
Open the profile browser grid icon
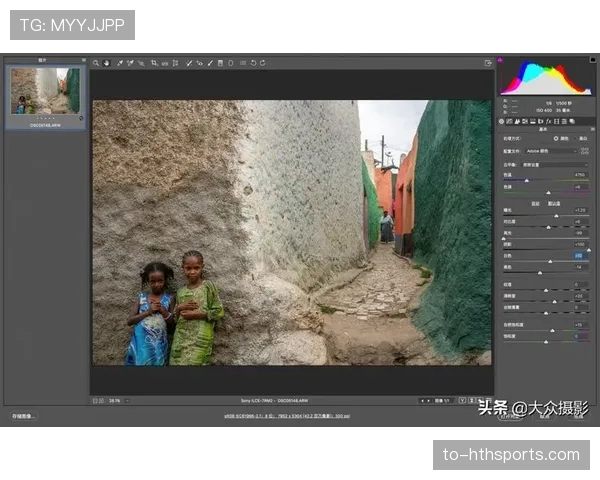pos(585,151)
